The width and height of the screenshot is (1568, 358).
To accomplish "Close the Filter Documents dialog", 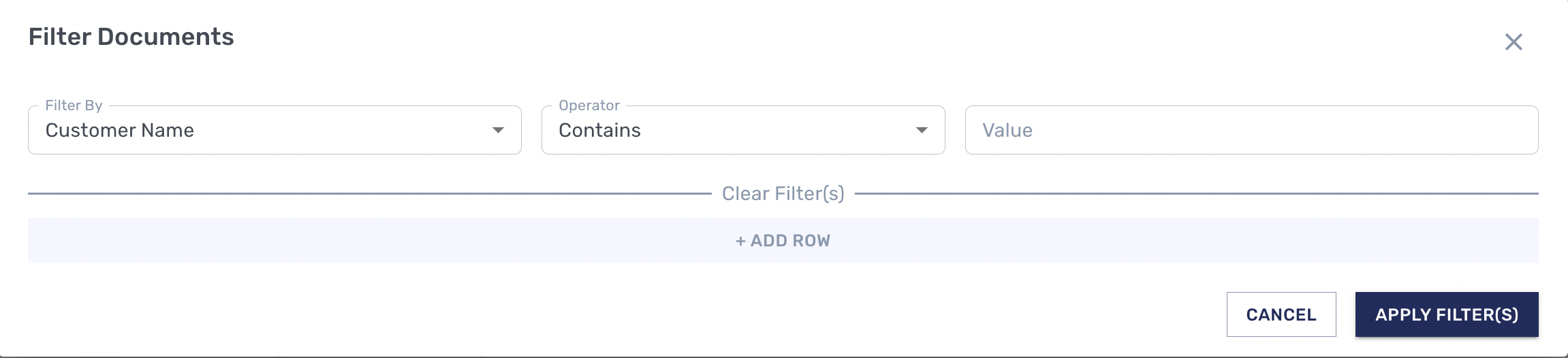I will click(1514, 42).
